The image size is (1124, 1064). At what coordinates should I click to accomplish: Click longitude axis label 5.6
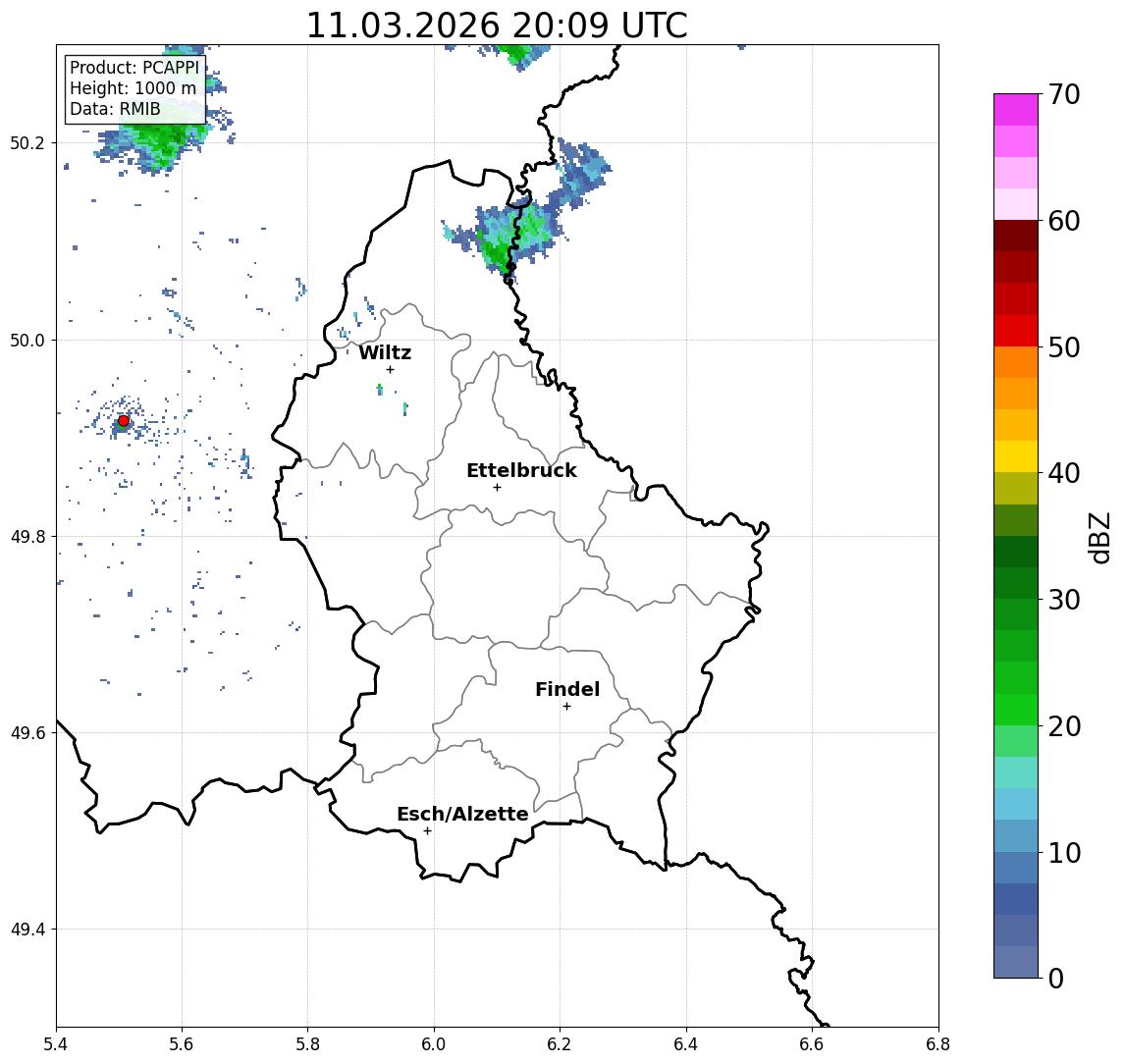pyautogui.click(x=182, y=1044)
